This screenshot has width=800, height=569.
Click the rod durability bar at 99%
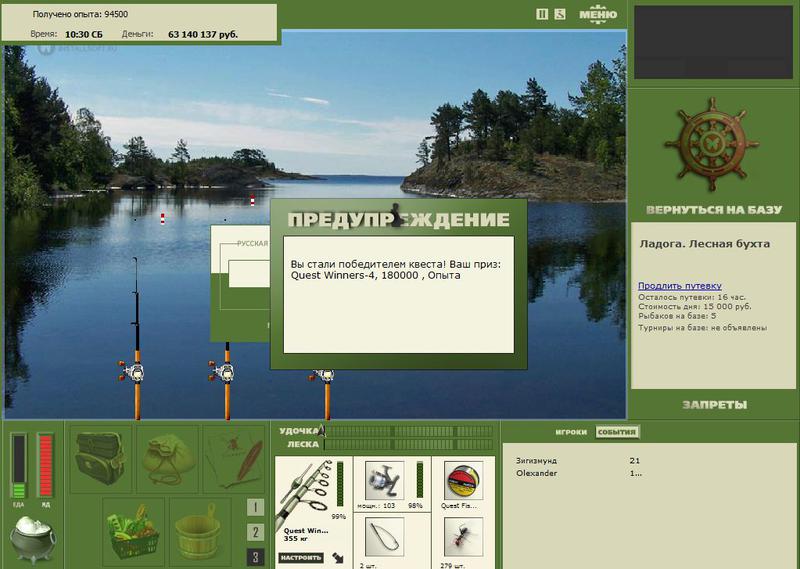coord(340,485)
